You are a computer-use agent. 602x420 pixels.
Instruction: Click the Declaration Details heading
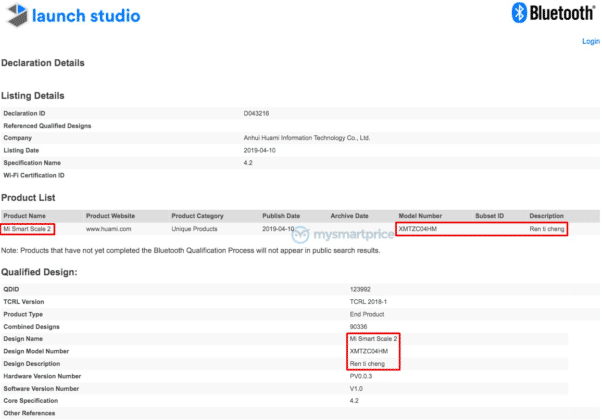(x=43, y=63)
